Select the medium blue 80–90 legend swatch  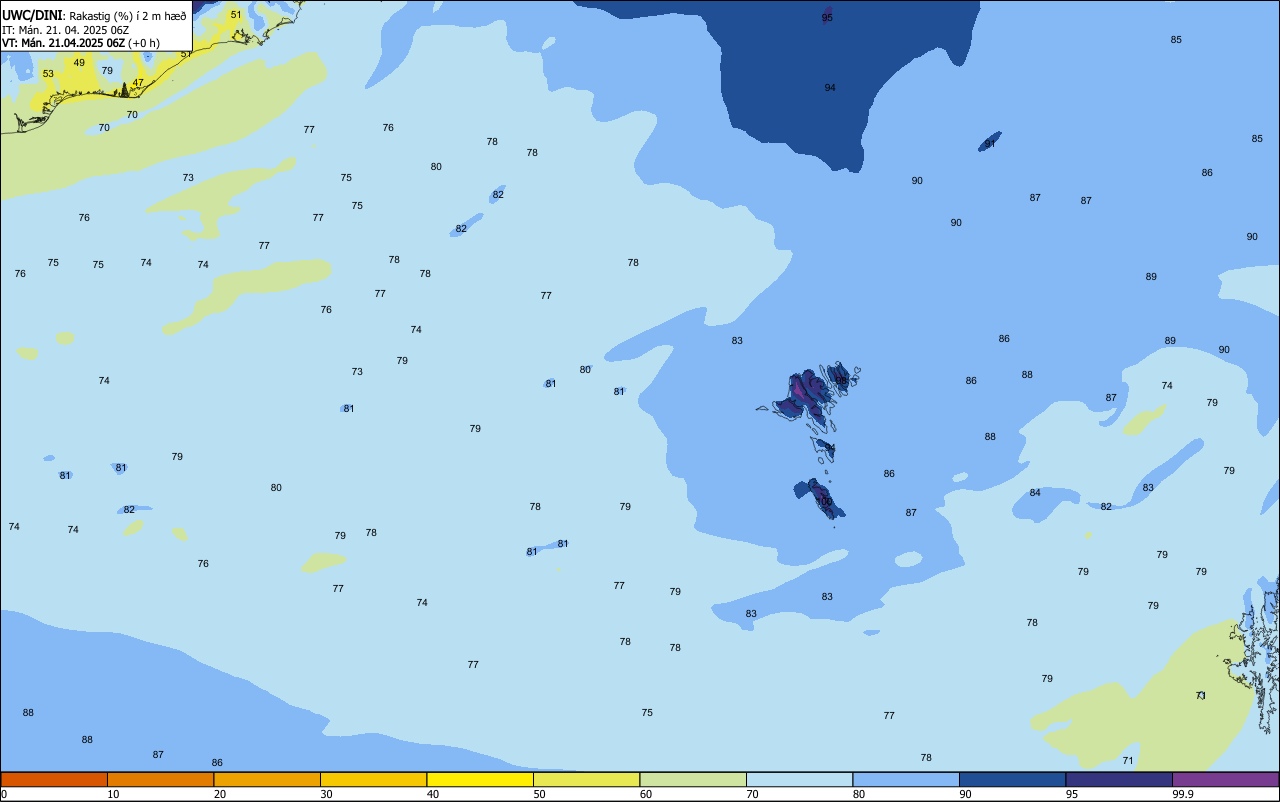906,779
